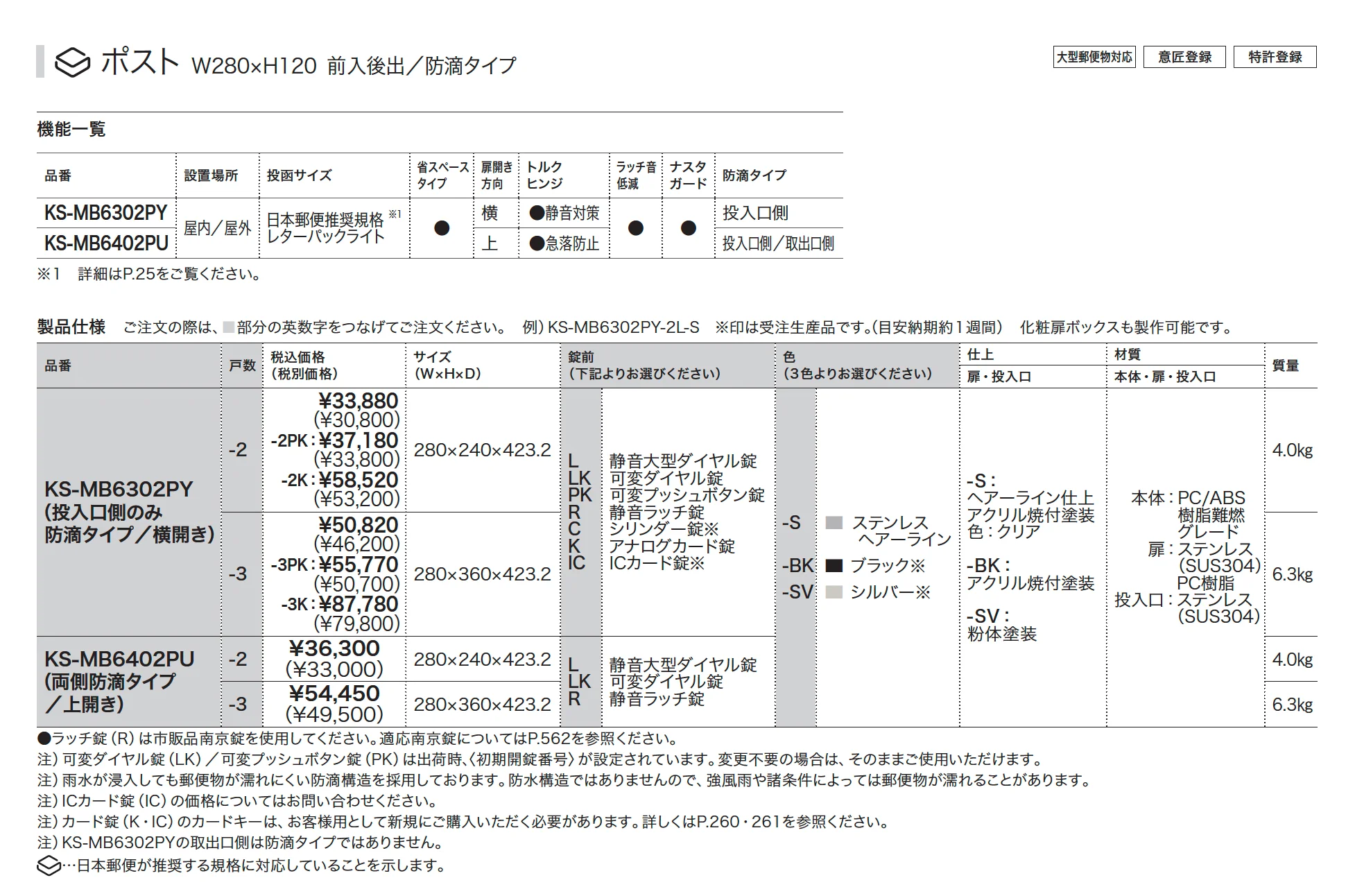Screen dimensions: 1355x896
Task: Click KS-MB6402PU in the 機能一覧 table
Action: coord(106,243)
